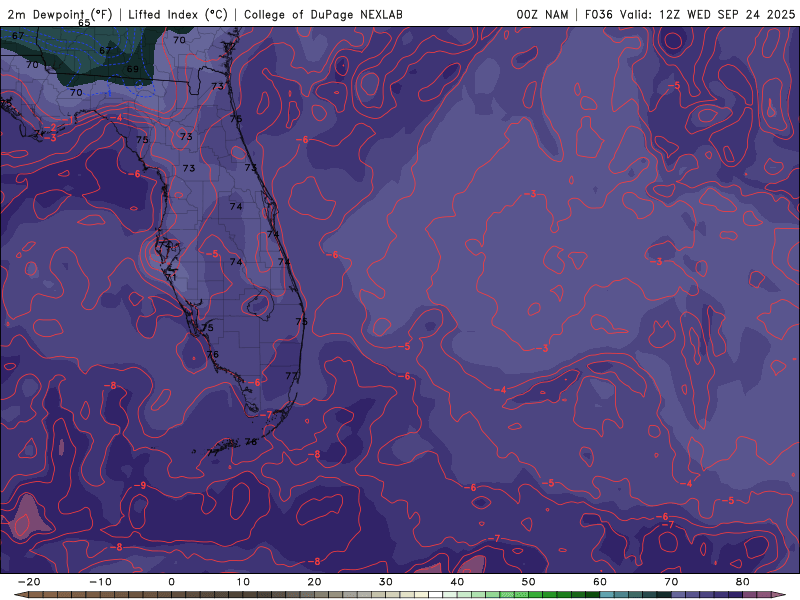The image size is (800, 600).
Task: Click the '70' color bar label
Action: coord(671,582)
